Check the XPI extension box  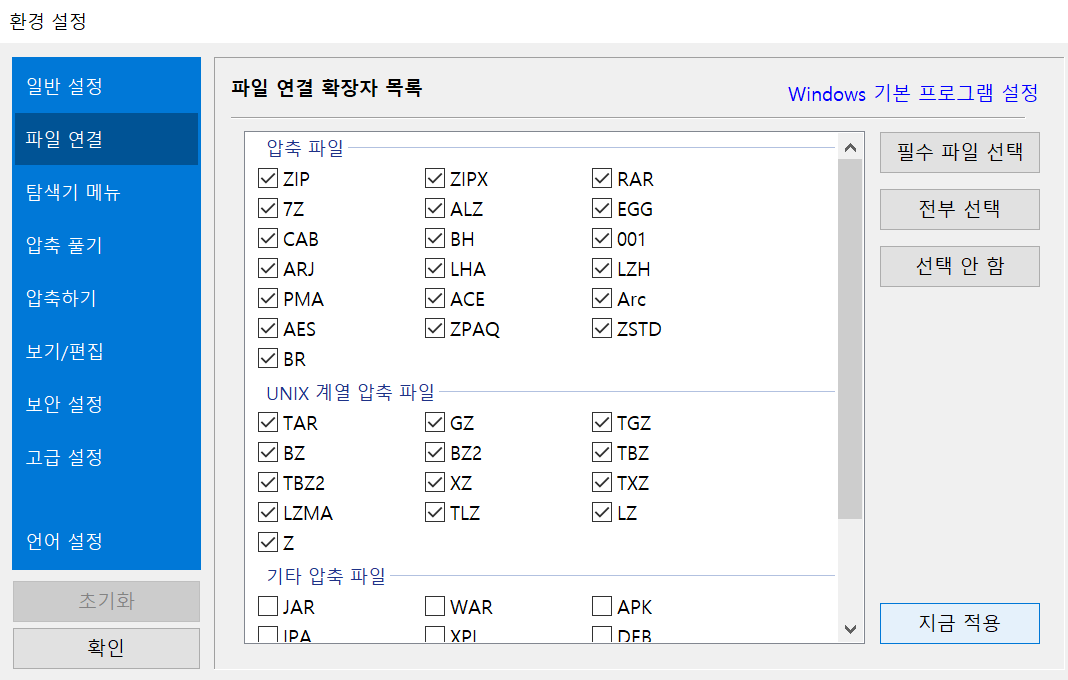click(x=434, y=634)
